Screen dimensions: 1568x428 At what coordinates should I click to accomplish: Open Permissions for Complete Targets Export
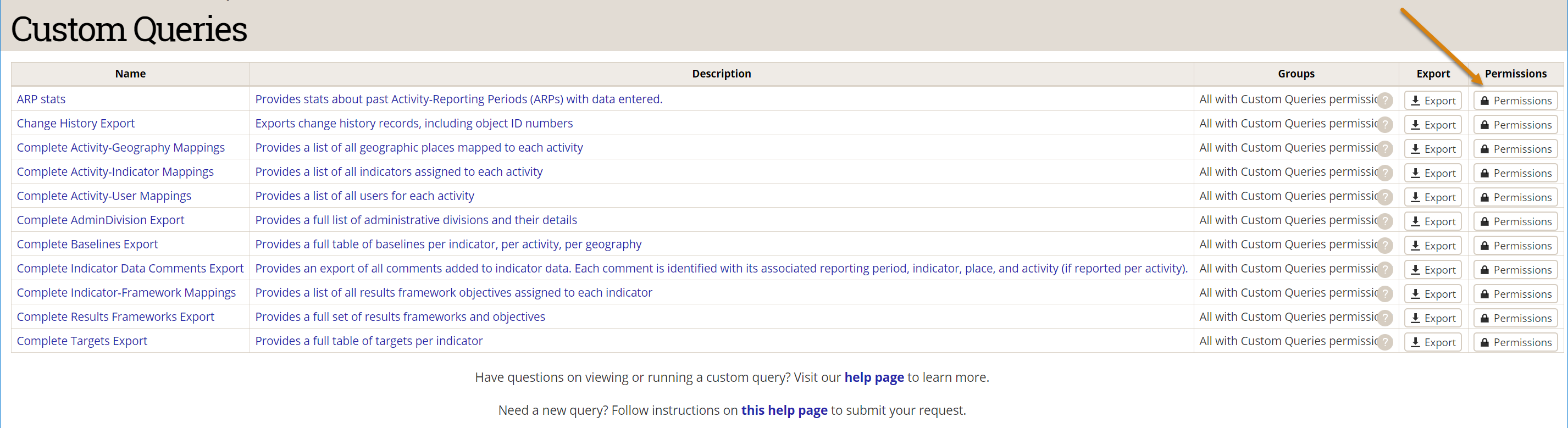click(x=1516, y=342)
